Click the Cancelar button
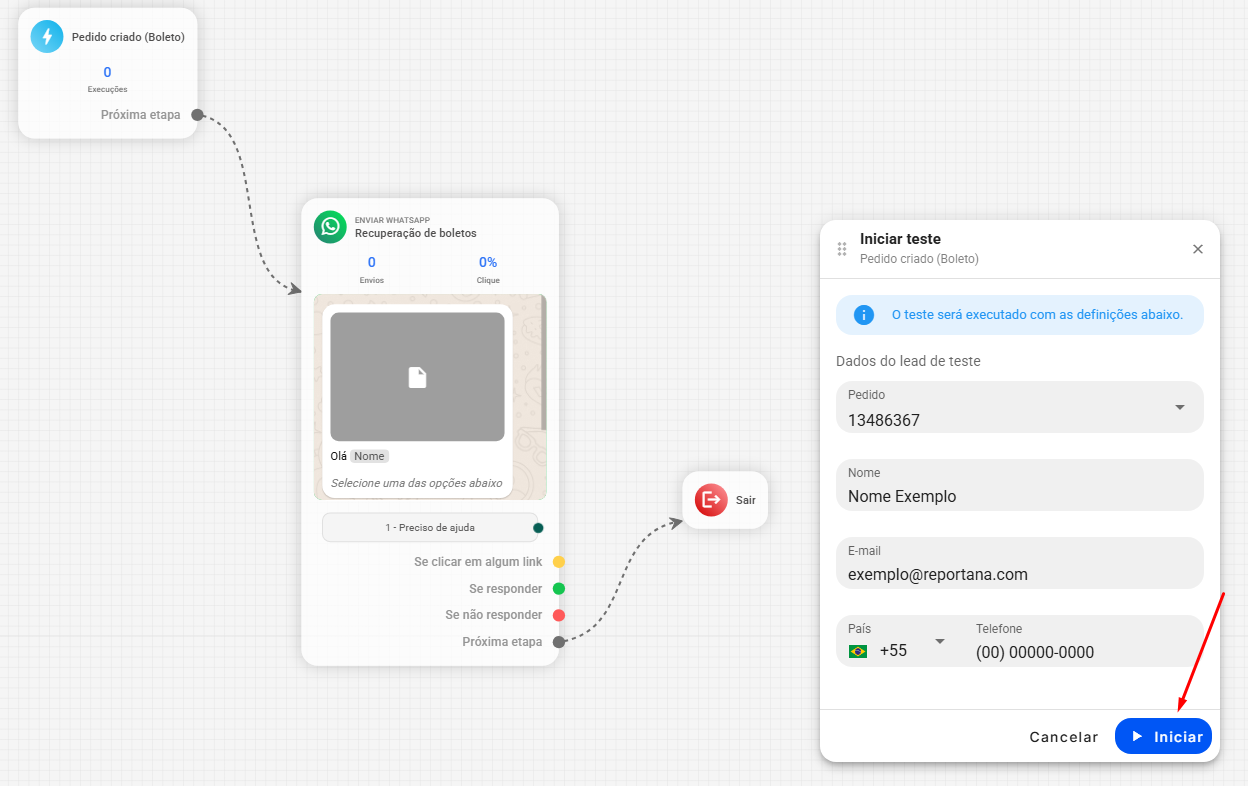 [x=1064, y=737]
